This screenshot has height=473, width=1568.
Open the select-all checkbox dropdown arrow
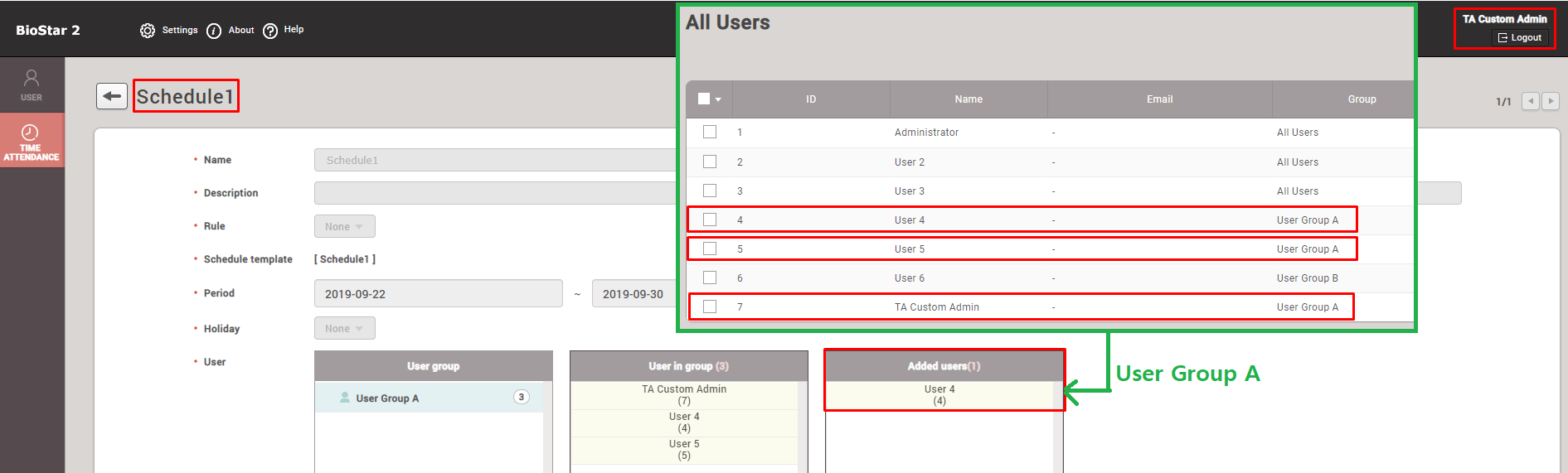coord(718,99)
